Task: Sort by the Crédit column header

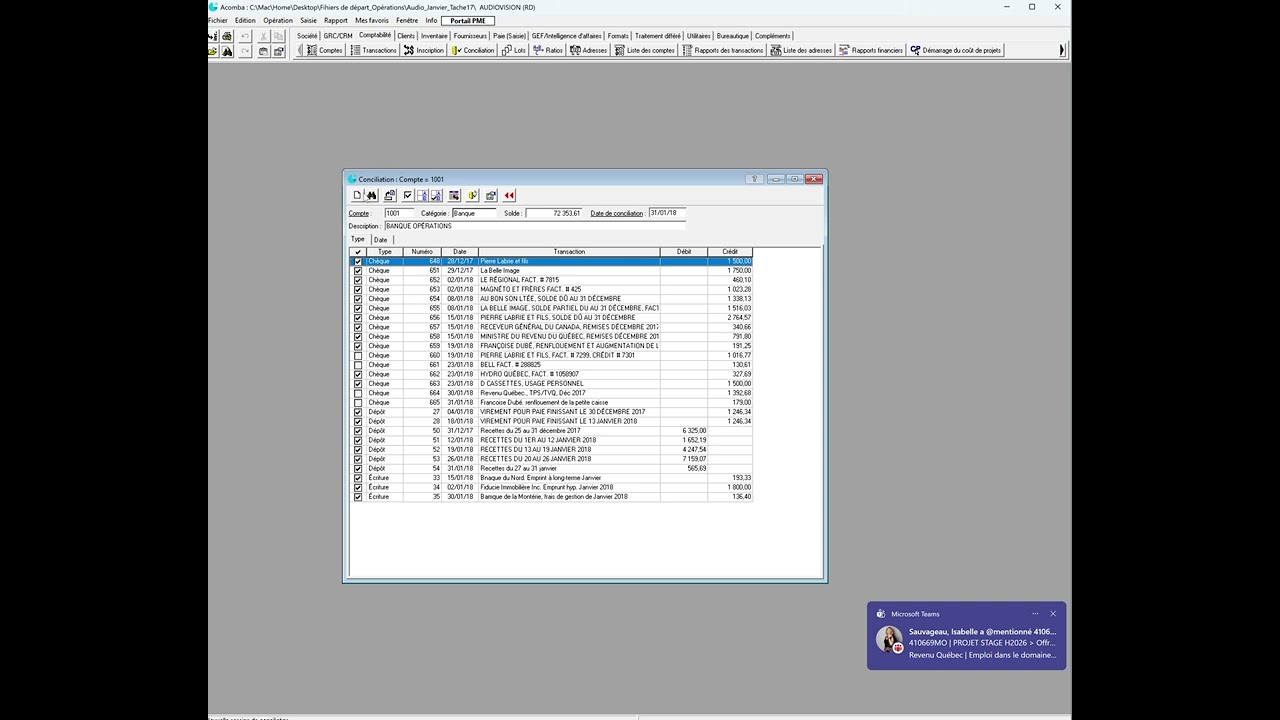Action: [730, 252]
